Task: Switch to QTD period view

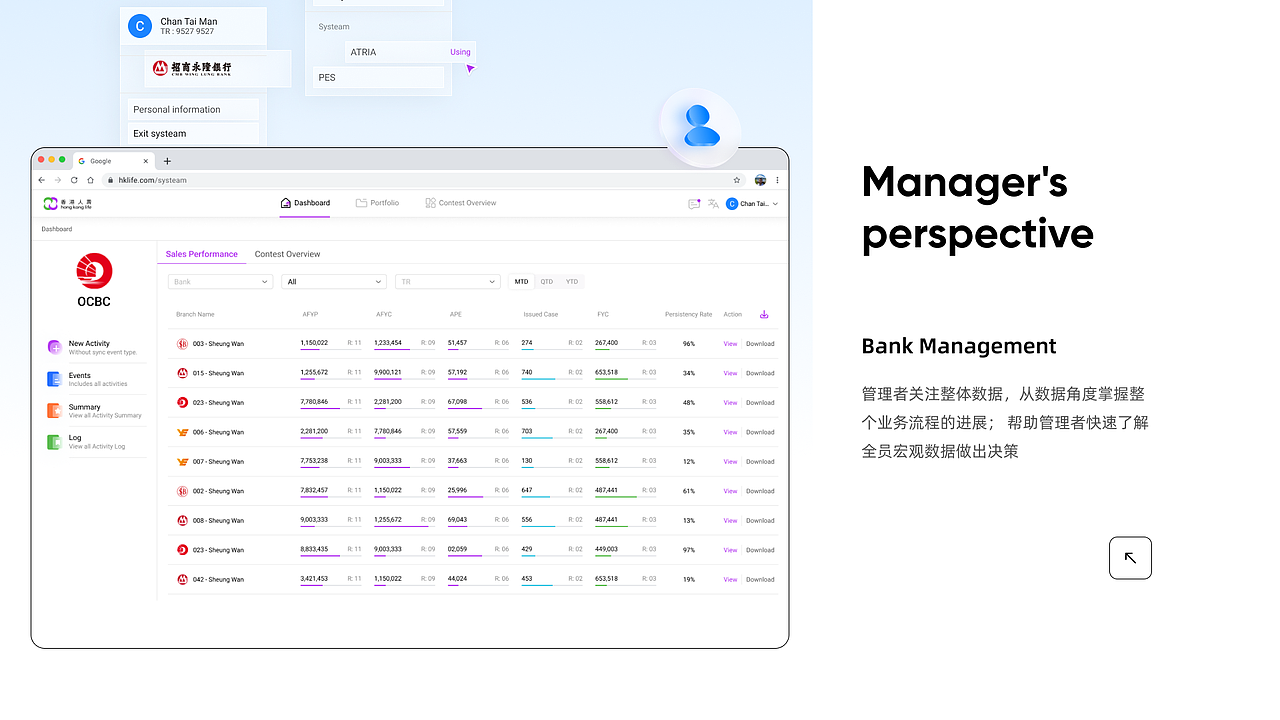Action: [546, 281]
